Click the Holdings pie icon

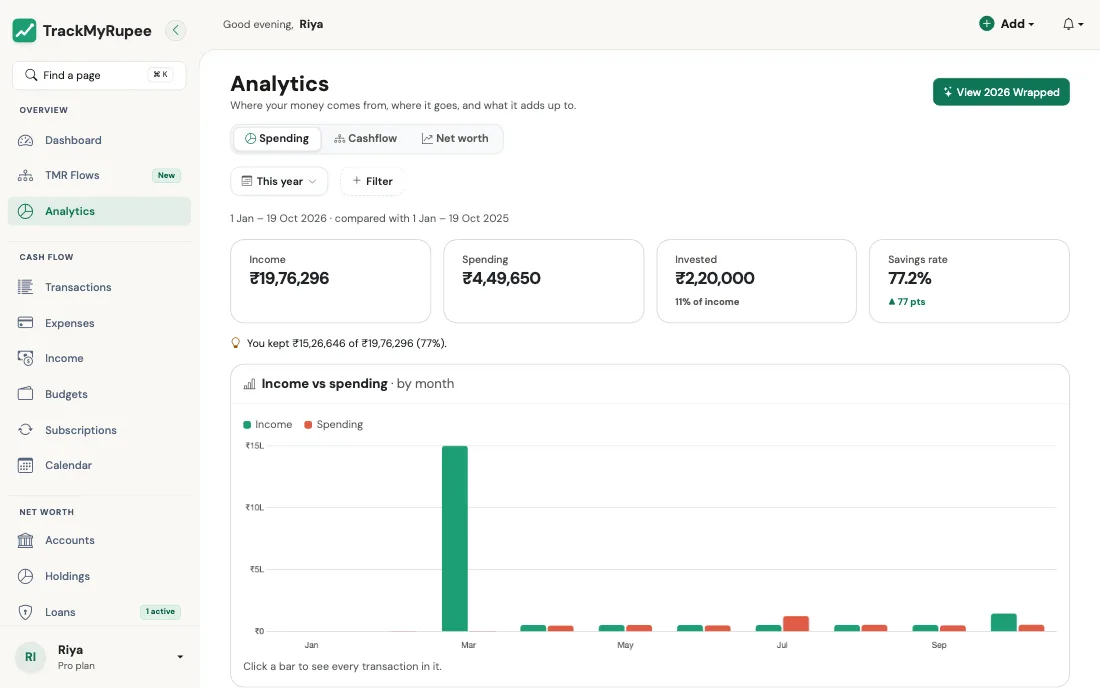(x=25, y=576)
